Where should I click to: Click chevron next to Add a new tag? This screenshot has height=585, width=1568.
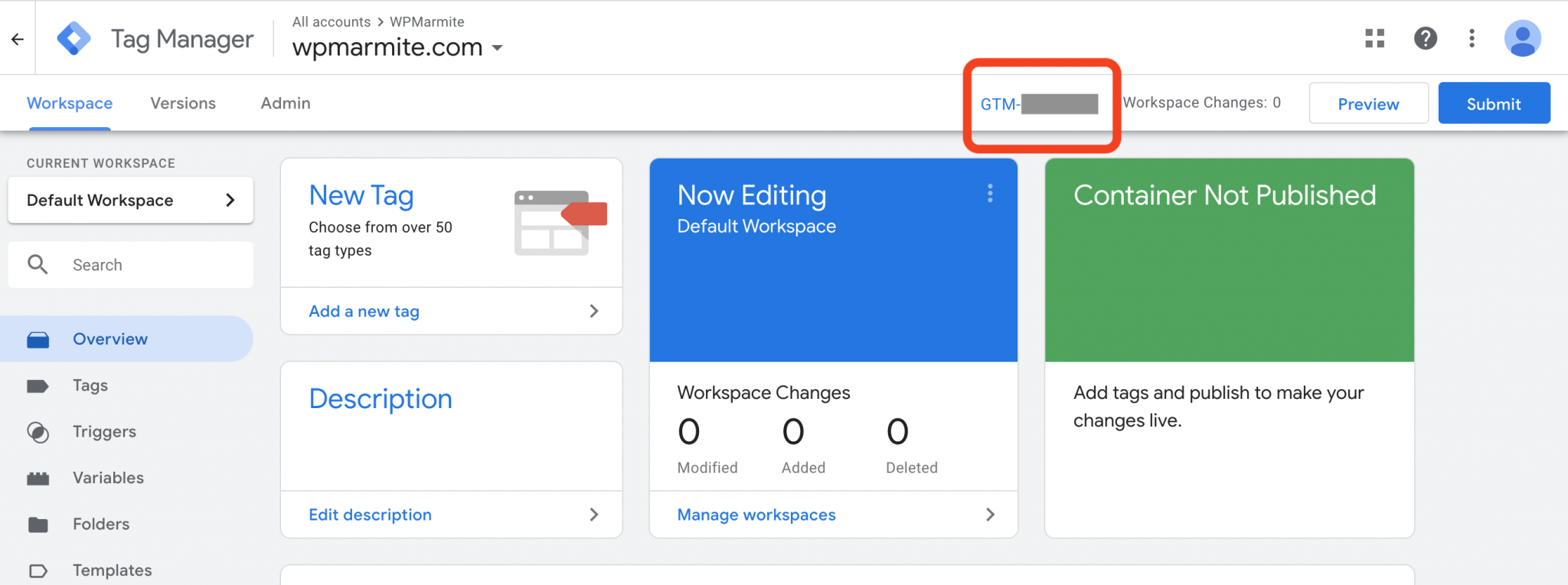594,311
